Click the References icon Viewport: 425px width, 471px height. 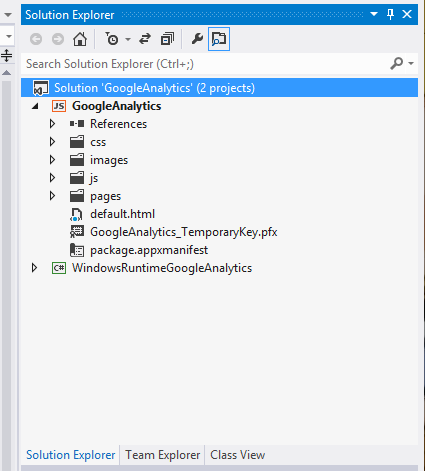coord(77,124)
